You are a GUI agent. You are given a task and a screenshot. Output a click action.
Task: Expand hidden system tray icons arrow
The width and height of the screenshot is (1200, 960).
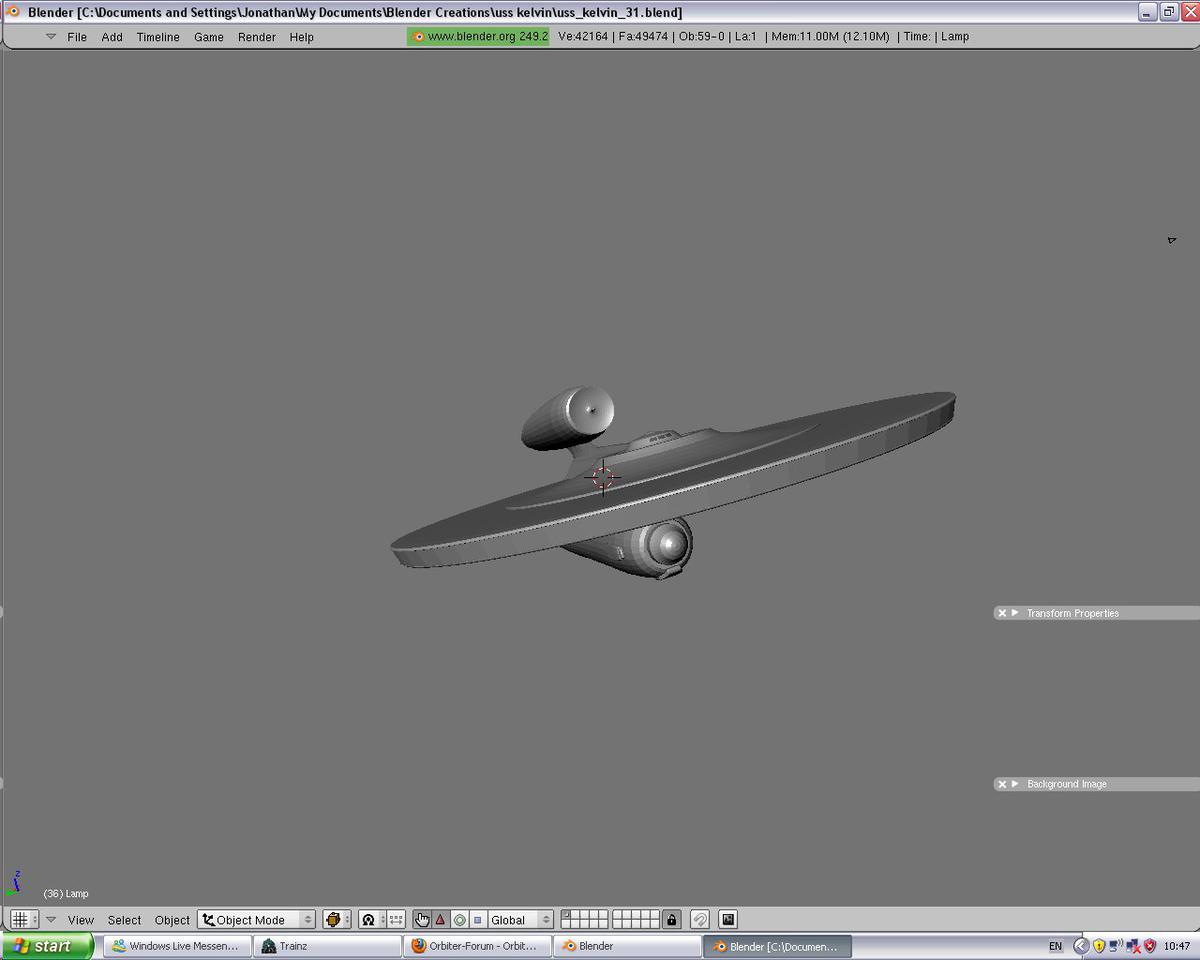click(x=1080, y=946)
